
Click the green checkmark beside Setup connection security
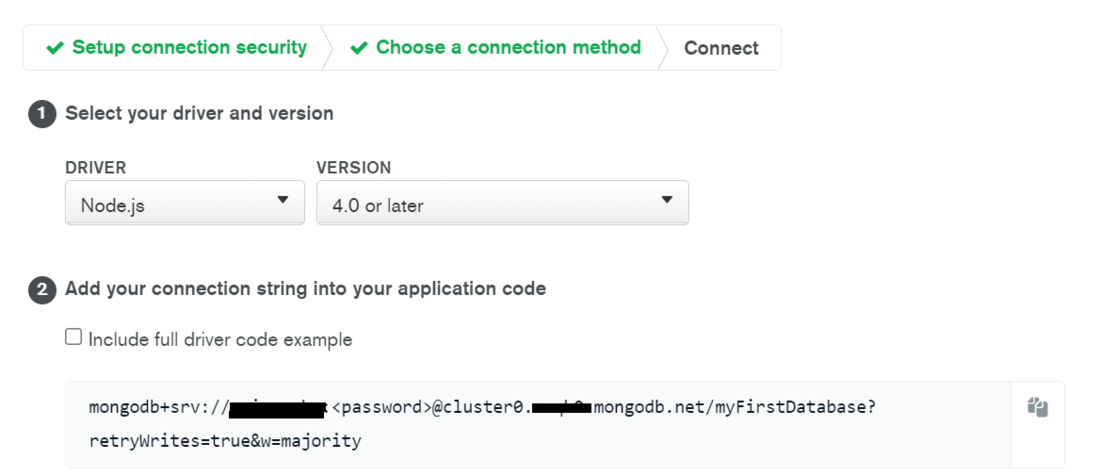click(x=55, y=48)
